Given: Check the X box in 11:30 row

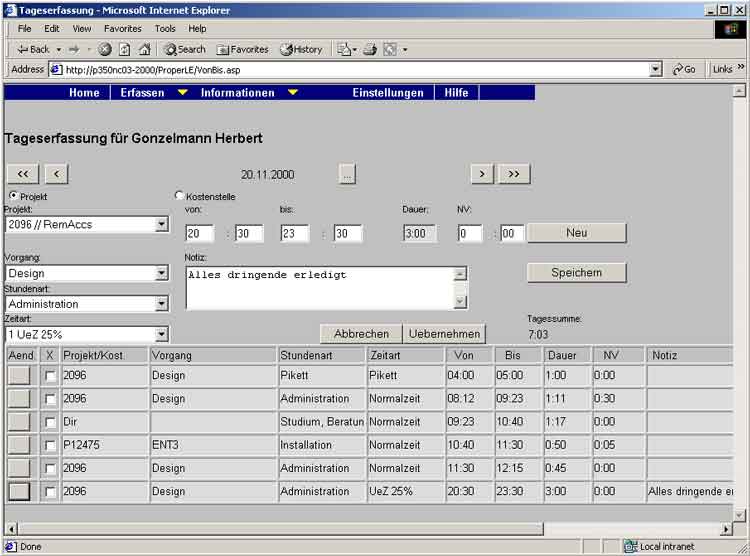Looking at the screenshot, I should pyautogui.click(x=50, y=468).
